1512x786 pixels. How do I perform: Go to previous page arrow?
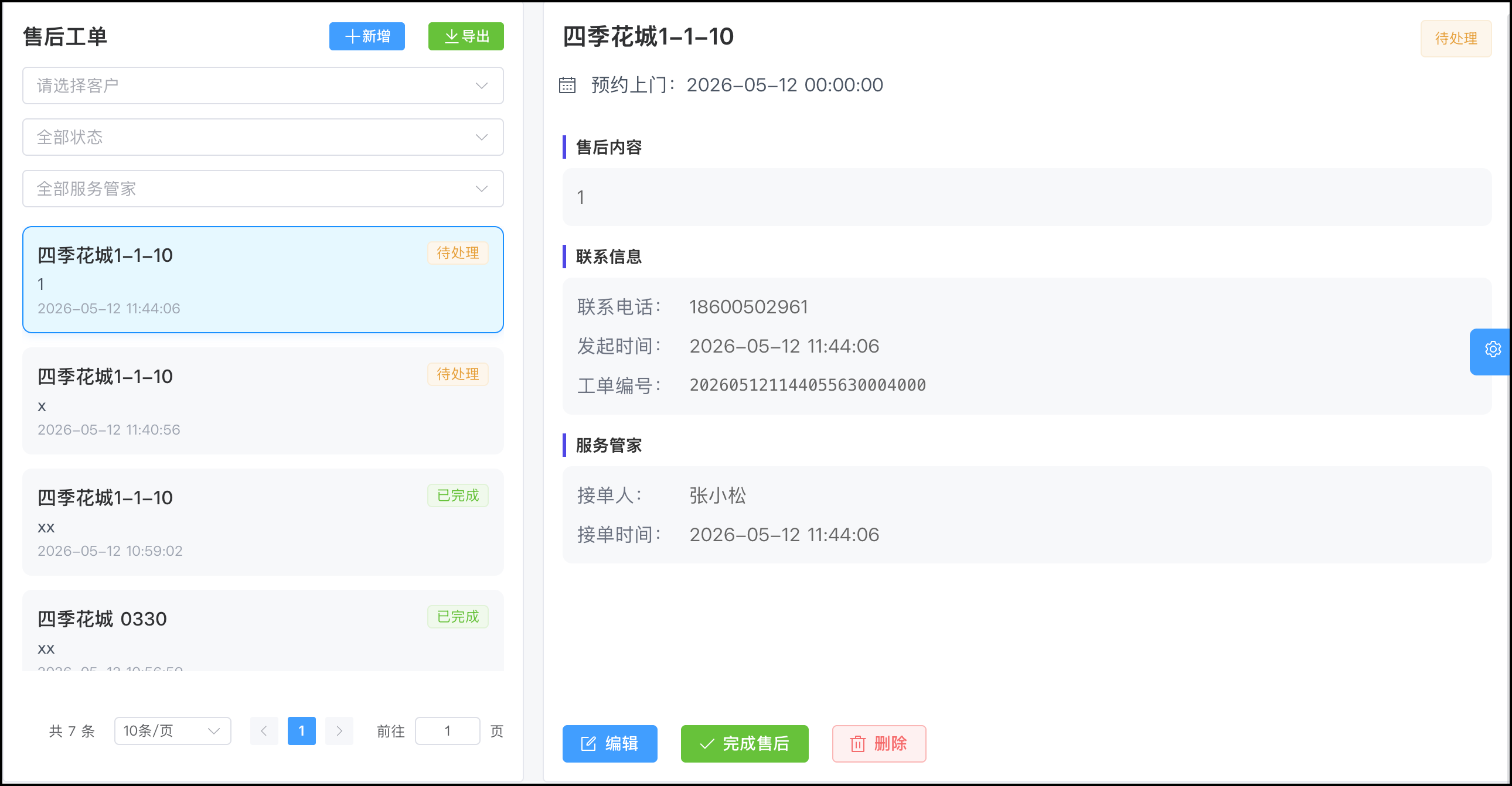[x=264, y=731]
